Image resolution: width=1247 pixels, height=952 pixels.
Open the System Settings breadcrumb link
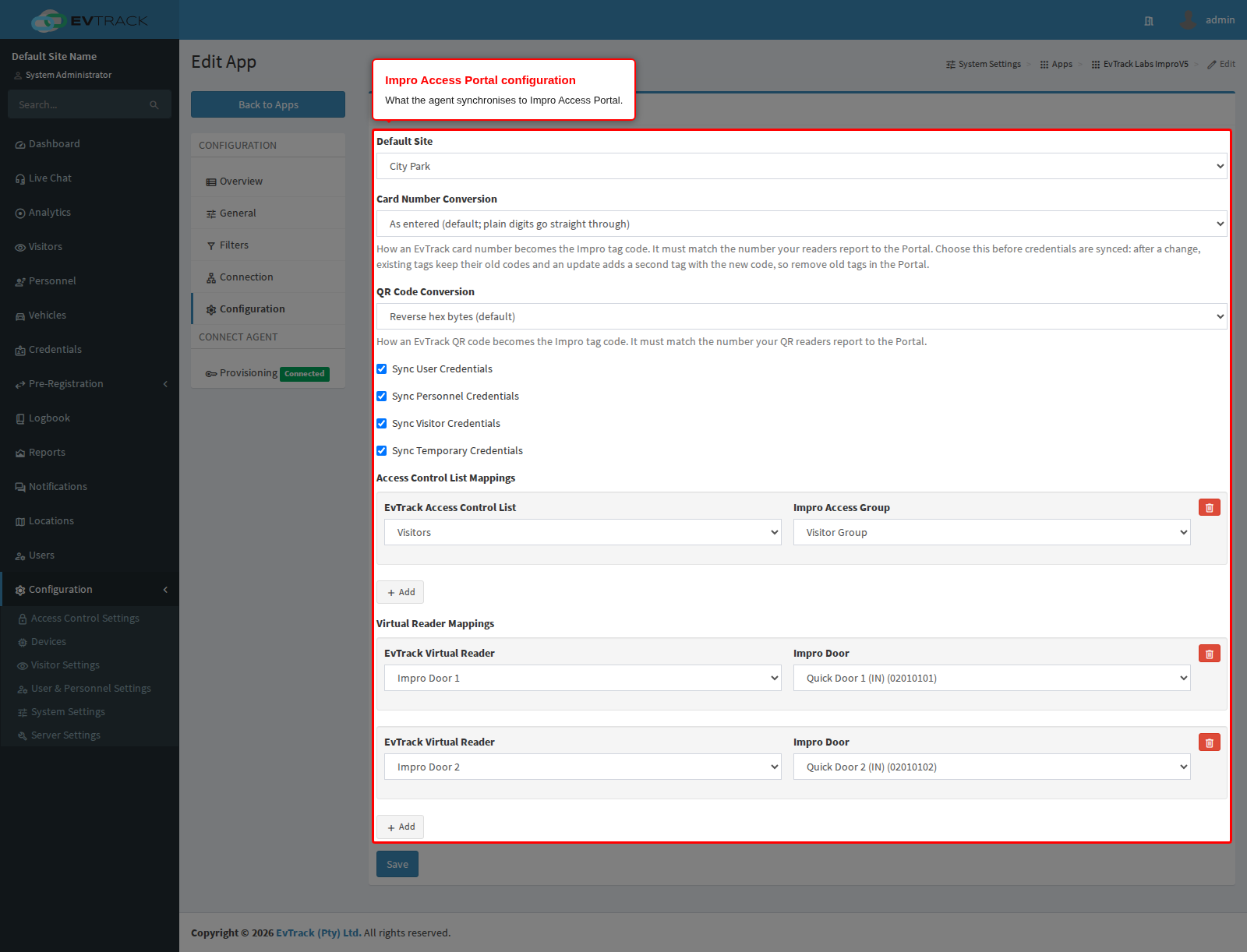coord(984,64)
